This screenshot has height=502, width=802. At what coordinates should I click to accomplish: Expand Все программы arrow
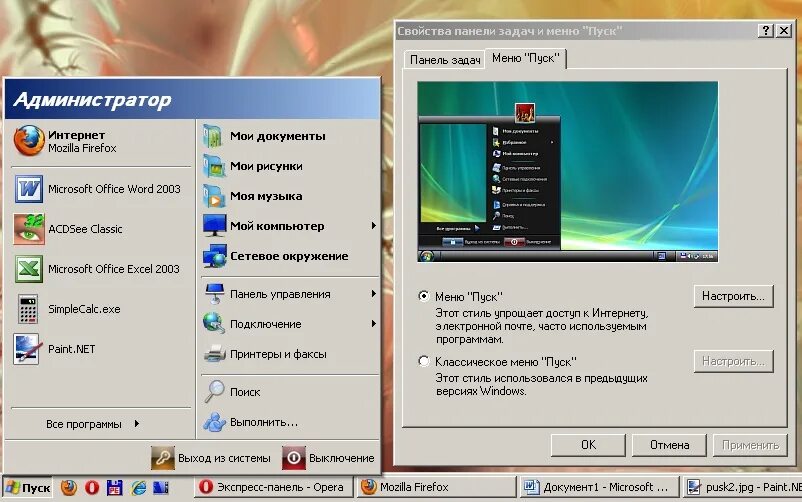tap(137, 424)
